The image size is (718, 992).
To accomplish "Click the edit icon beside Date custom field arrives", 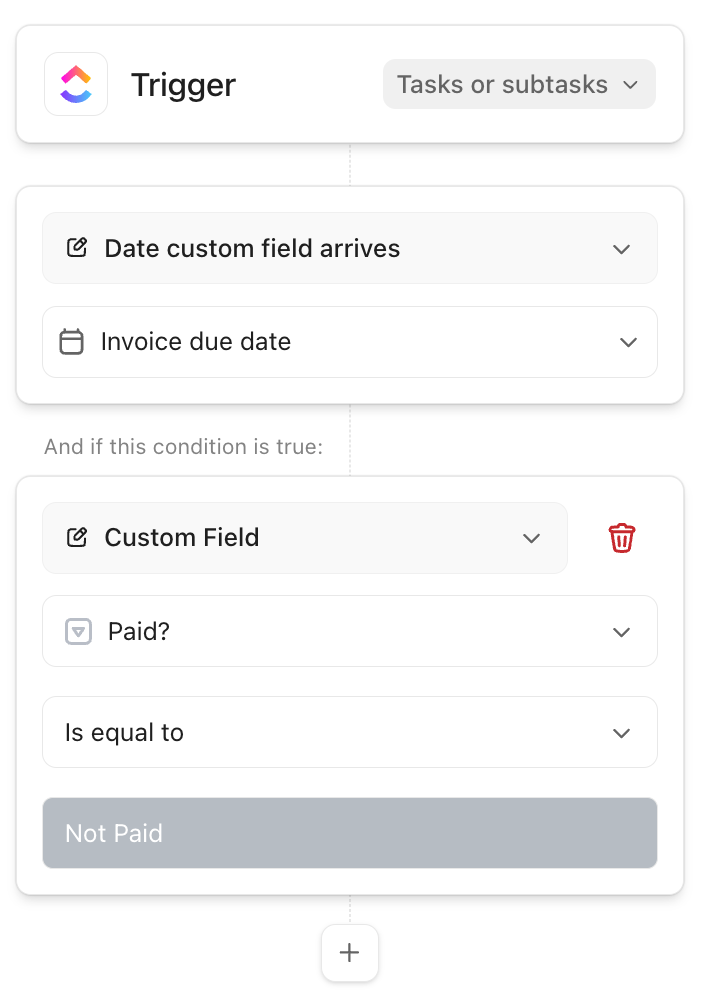I will tap(77, 248).
